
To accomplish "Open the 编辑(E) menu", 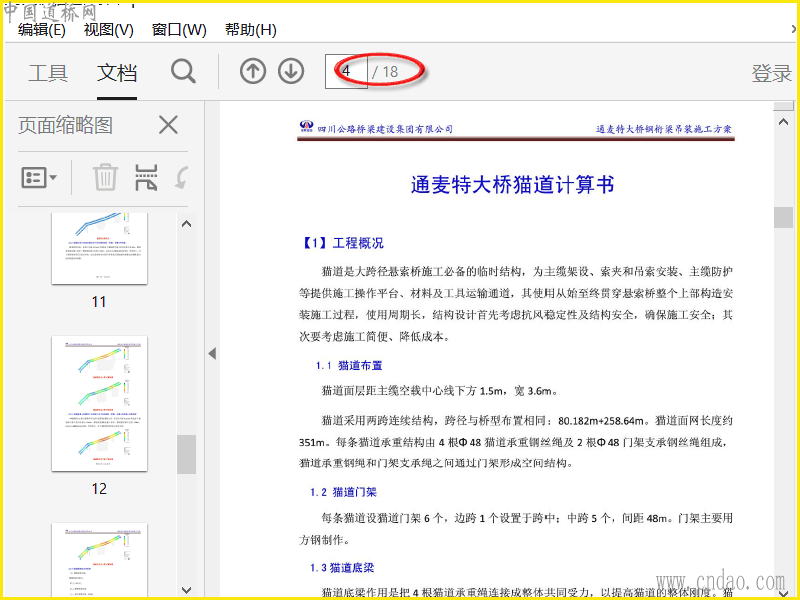I will [41, 29].
